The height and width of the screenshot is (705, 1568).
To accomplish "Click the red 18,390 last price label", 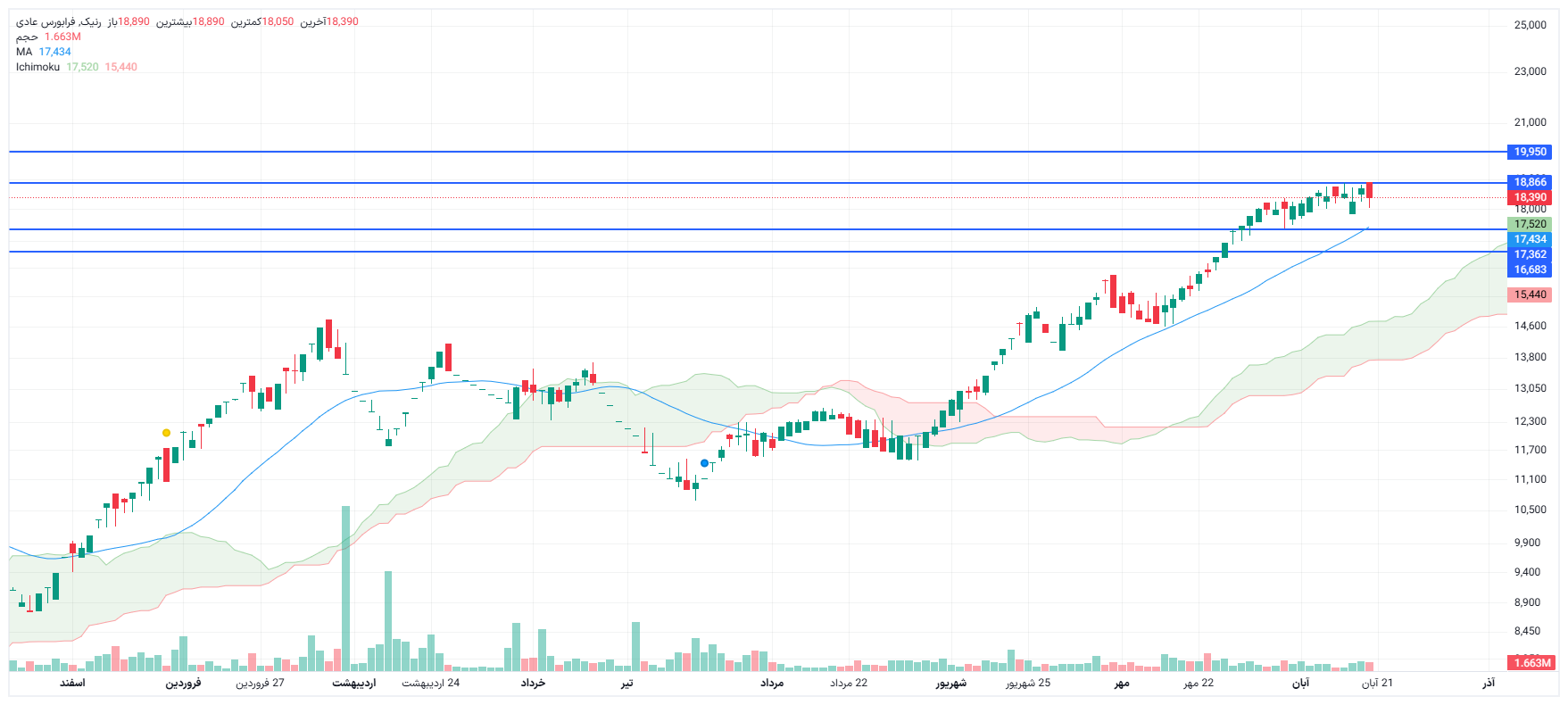I will point(1530,197).
